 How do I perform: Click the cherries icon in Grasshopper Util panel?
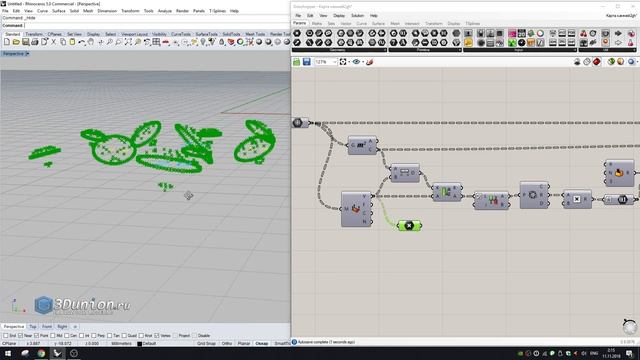point(584,33)
